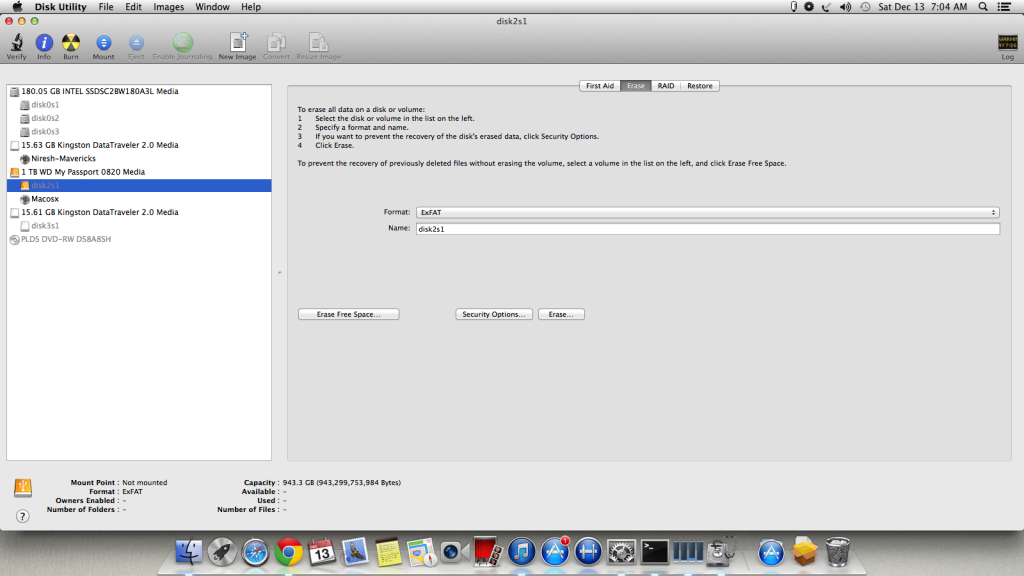1024x576 pixels.
Task: Click the Security Options… button
Action: tap(494, 314)
